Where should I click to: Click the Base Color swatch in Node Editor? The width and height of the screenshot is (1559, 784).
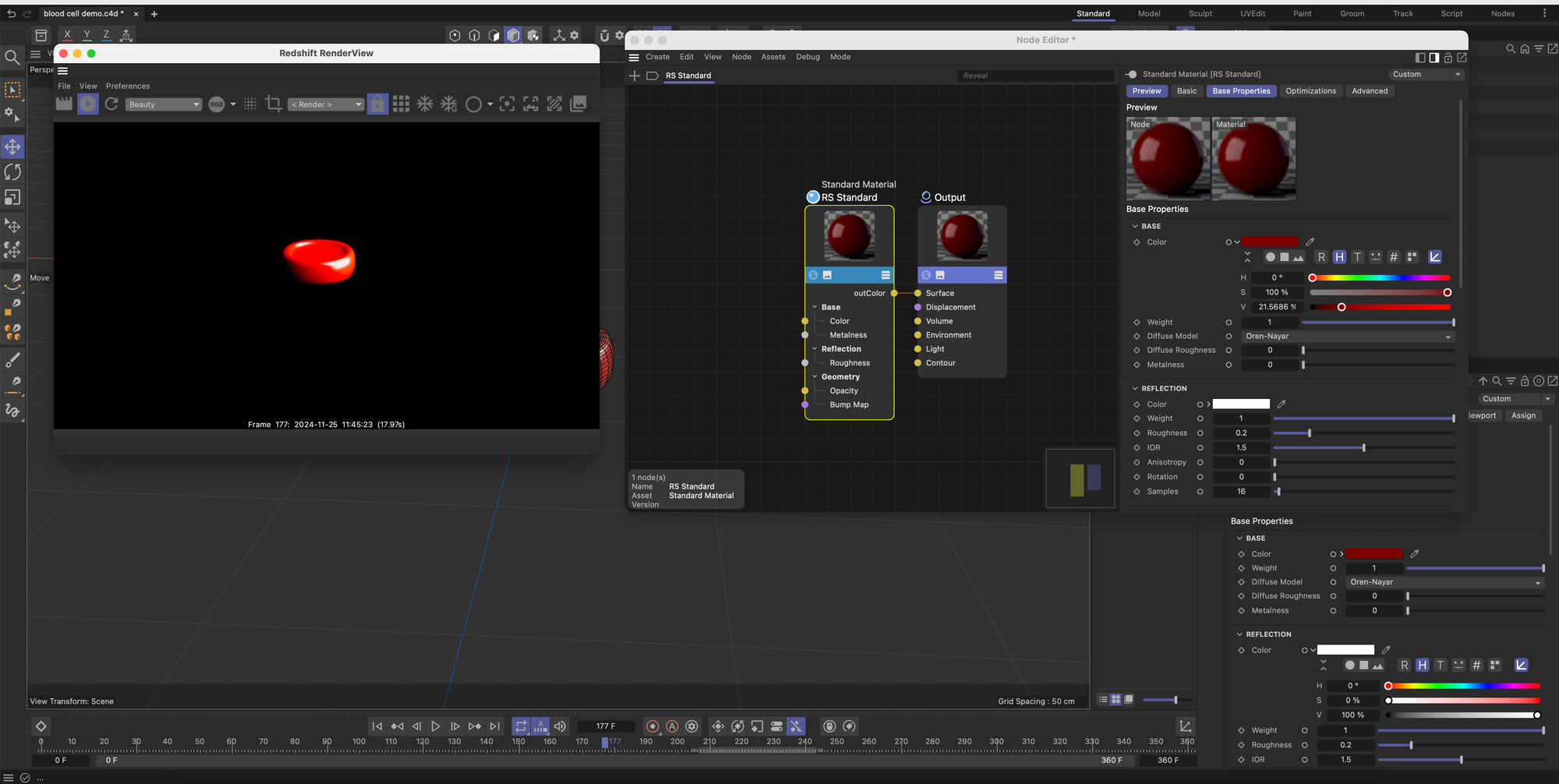1270,242
